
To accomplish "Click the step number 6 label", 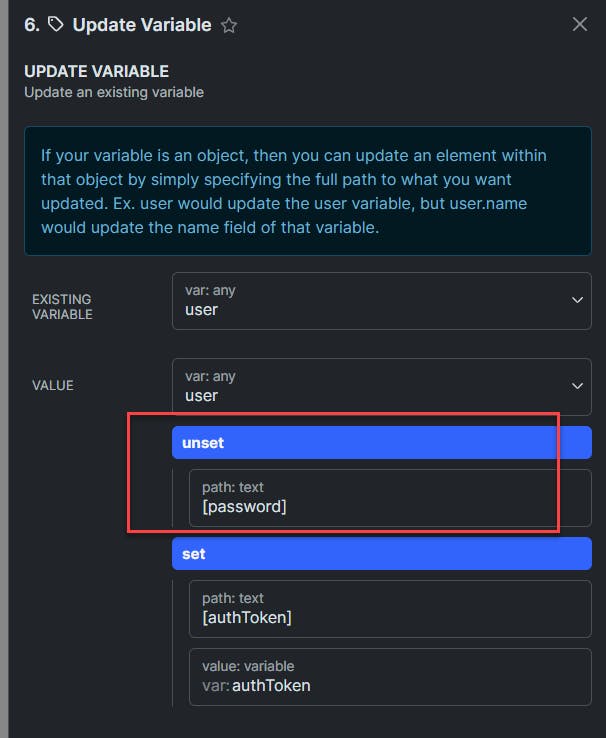I will pyautogui.click(x=31, y=25).
